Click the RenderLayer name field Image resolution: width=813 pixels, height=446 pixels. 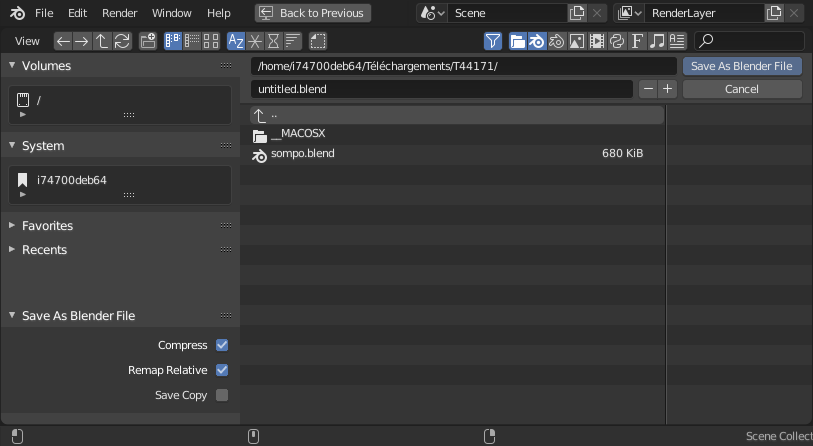pyautogui.click(x=704, y=13)
